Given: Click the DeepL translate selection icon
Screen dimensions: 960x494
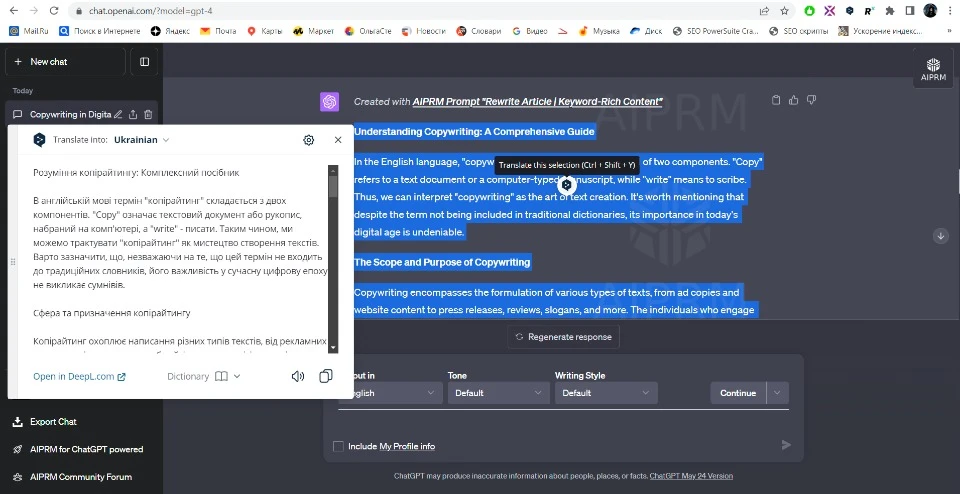Looking at the screenshot, I should [567, 185].
